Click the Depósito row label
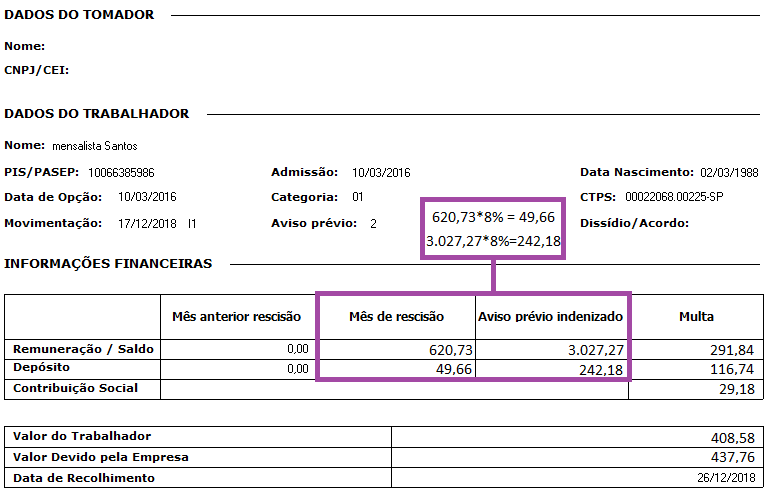The image size is (769, 497). tap(41, 367)
